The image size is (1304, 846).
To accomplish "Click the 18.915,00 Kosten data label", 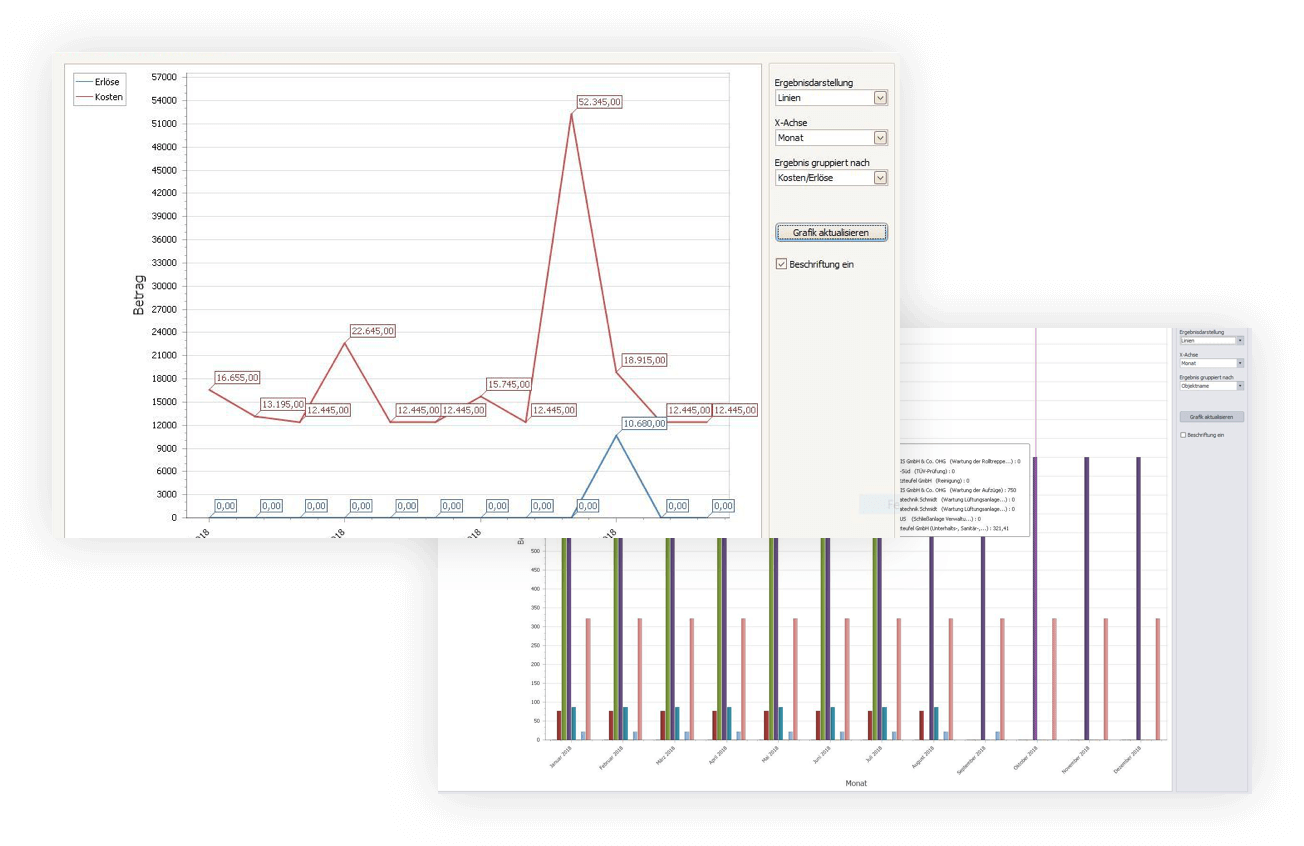I will tap(644, 360).
